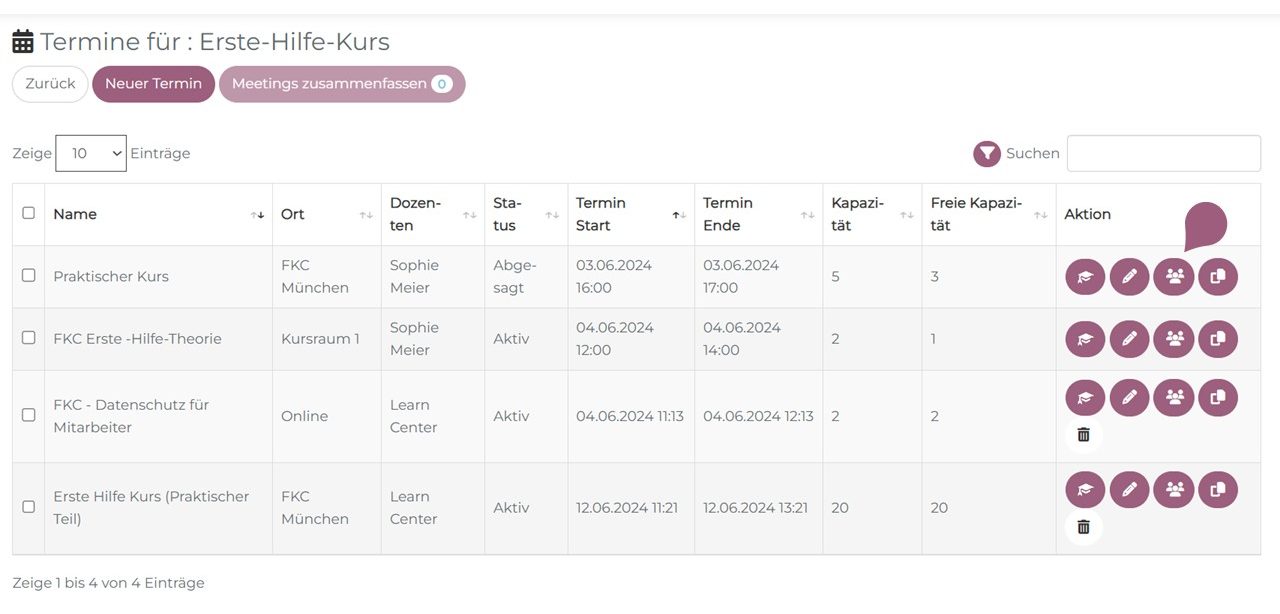Check the FKC Erste -Hilfe-Theorie row checkbox
Viewport: 1280px width, 614px height.
pos(28,337)
